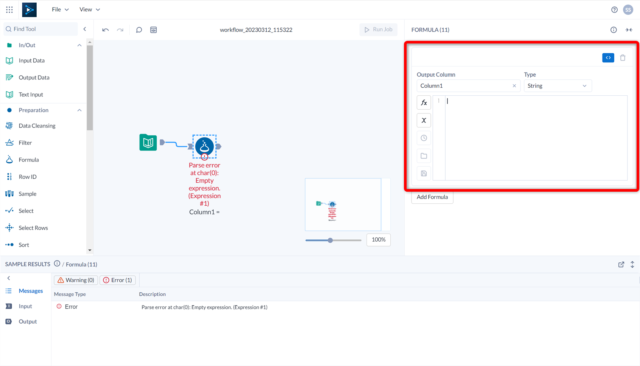Select the Formula node on canvas
Screen dimensions: 640x366
pos(204,146)
